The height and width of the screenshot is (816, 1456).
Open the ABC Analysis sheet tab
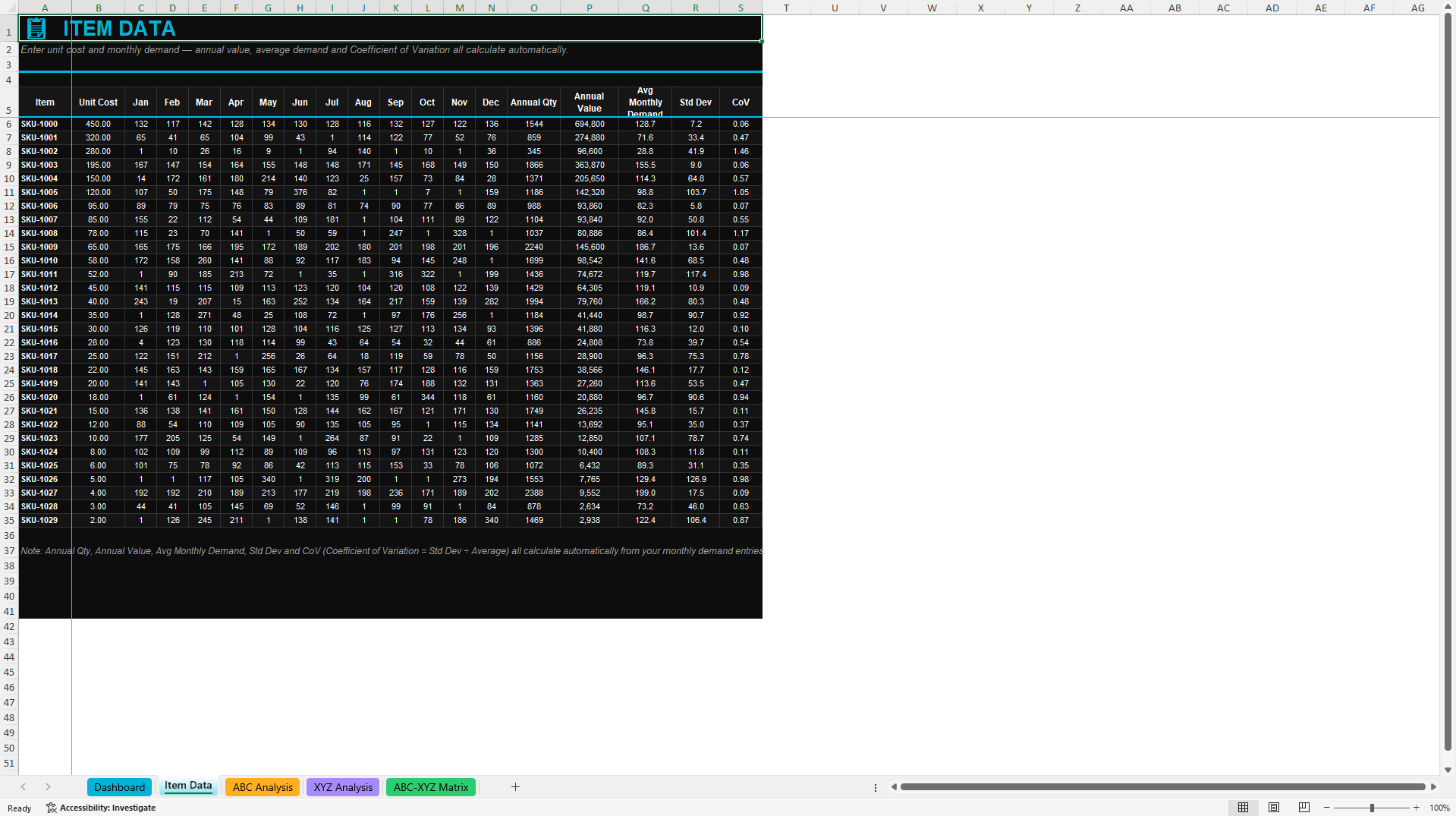click(x=263, y=787)
